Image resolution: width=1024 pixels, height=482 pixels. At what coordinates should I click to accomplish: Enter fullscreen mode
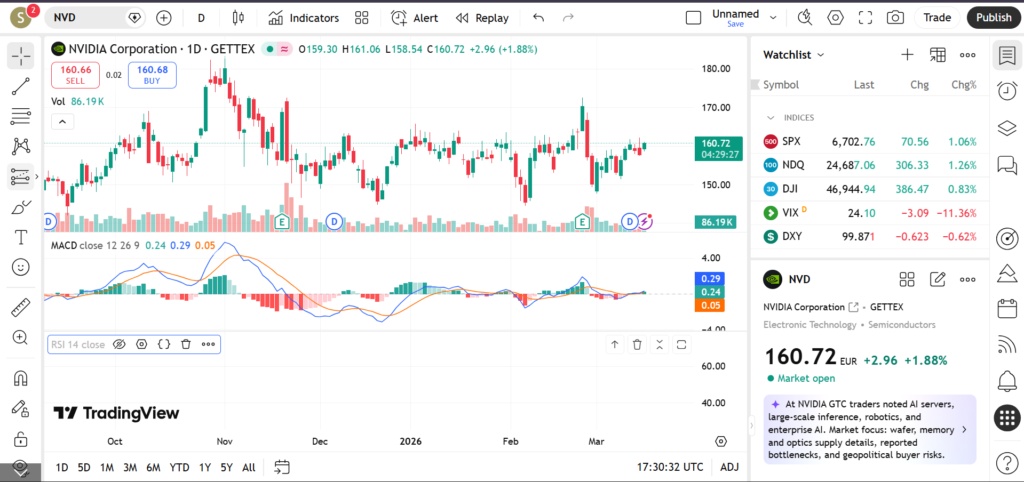(x=866, y=17)
